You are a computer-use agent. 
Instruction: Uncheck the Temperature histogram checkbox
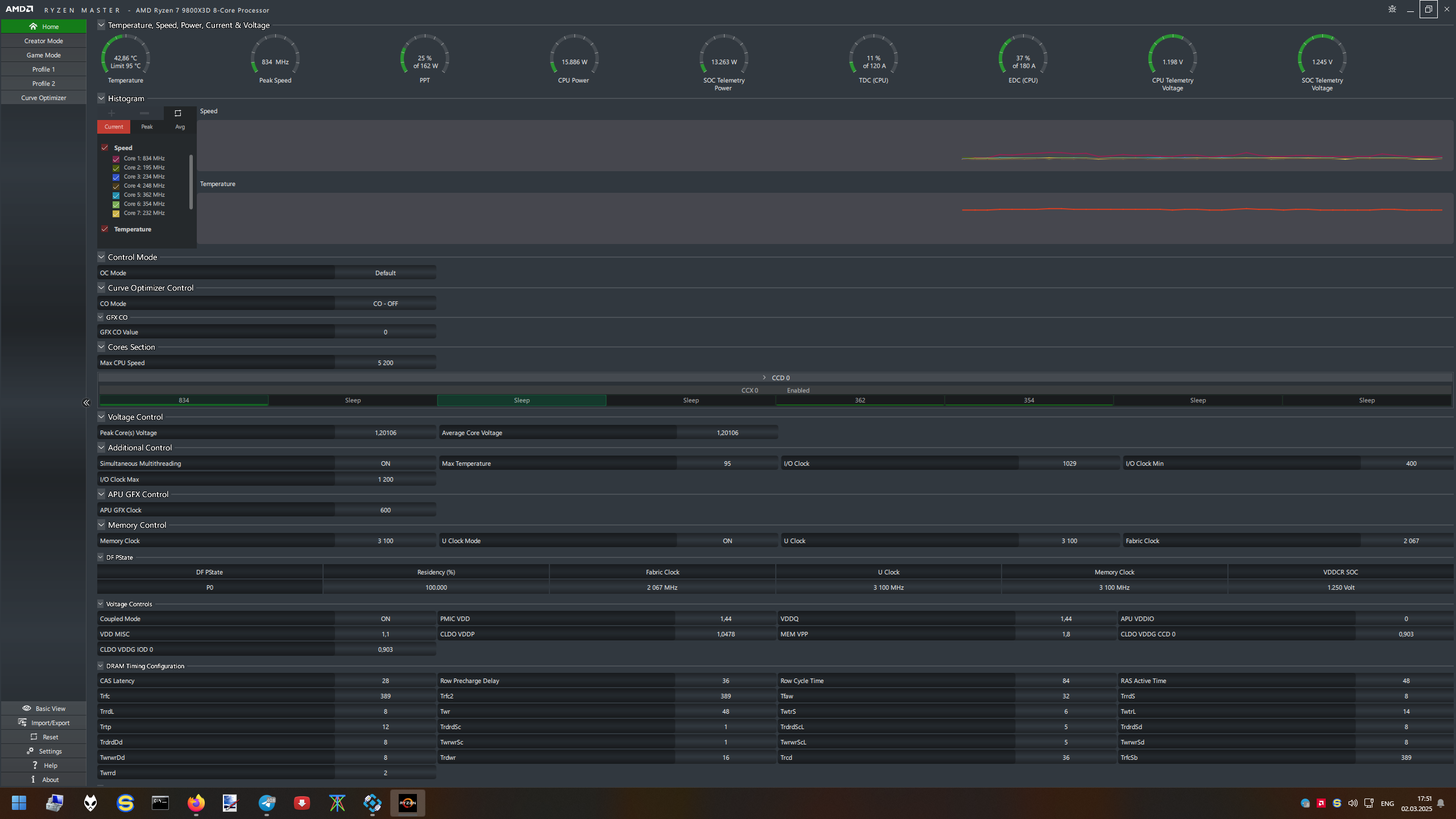point(105,229)
